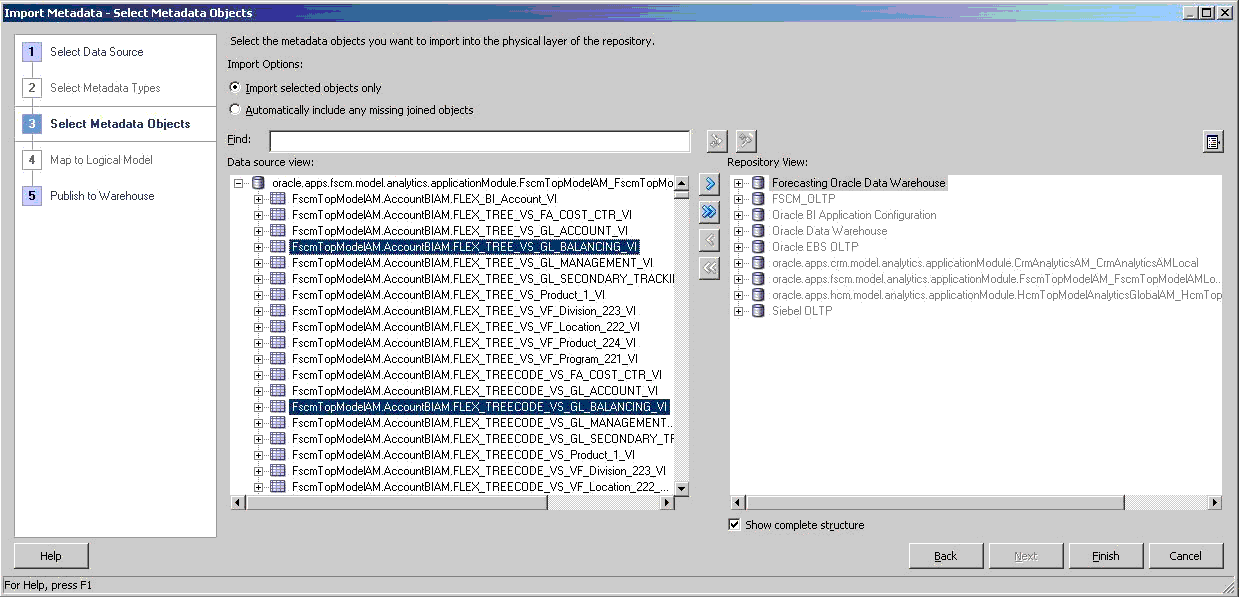Click the data source view vertical scrollbar up arrow

pyautogui.click(x=682, y=183)
